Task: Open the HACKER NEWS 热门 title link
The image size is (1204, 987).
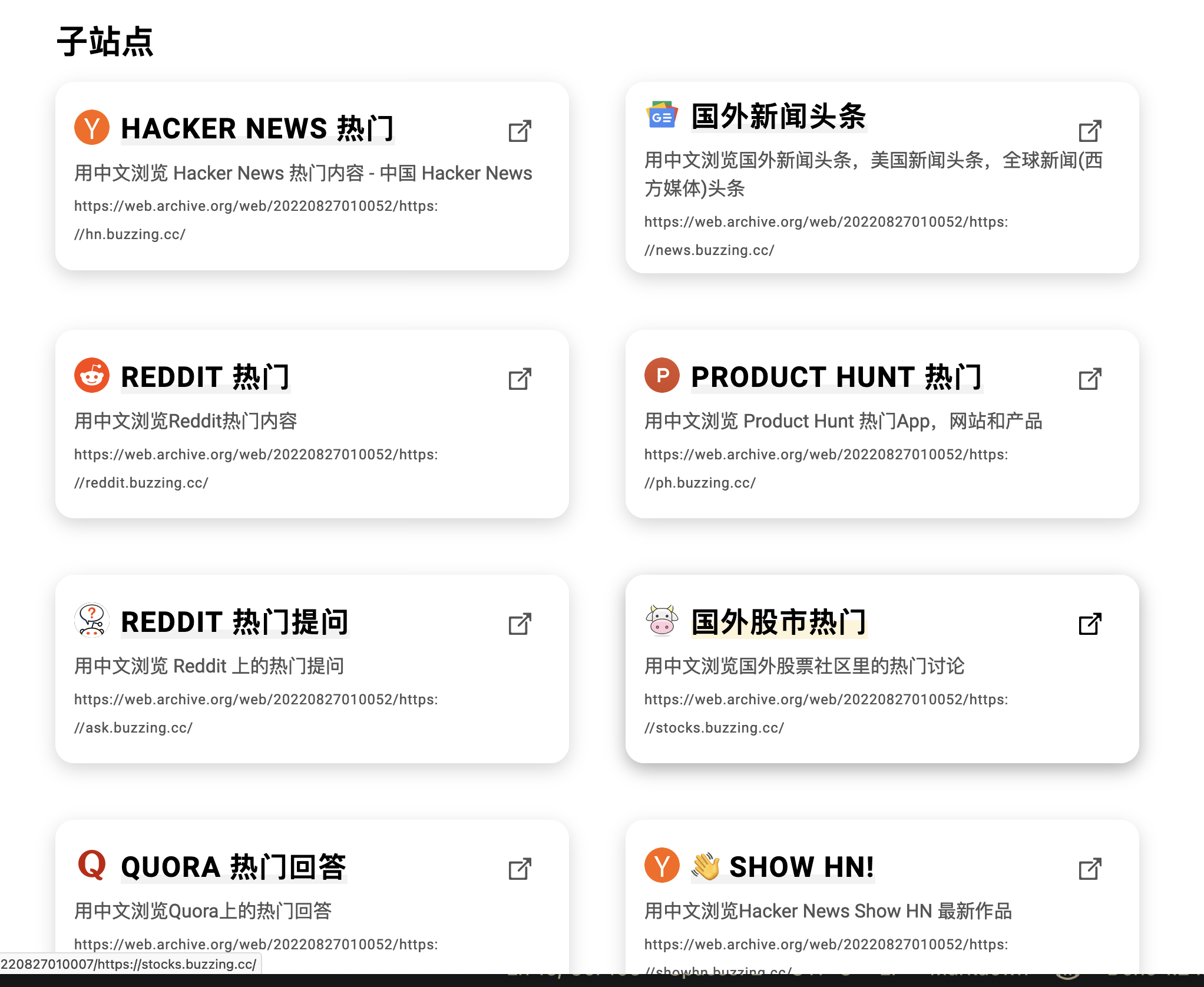Action: point(257,128)
